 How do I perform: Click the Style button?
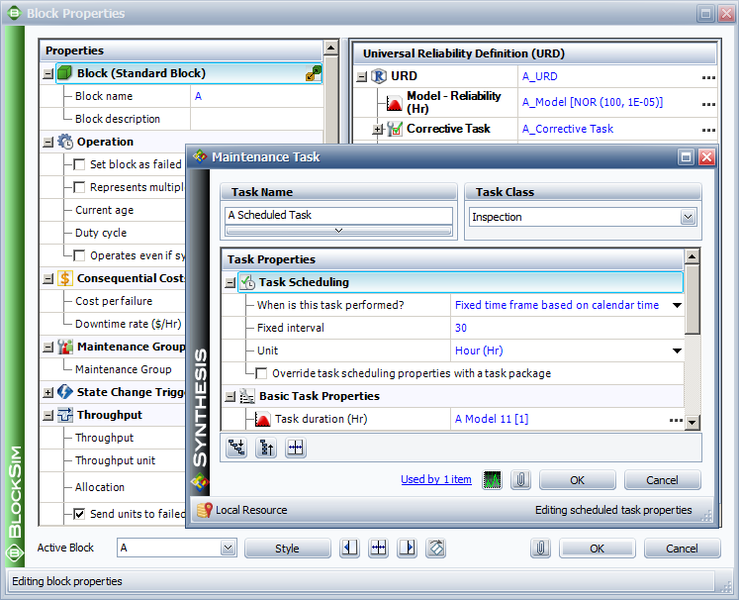pos(287,548)
